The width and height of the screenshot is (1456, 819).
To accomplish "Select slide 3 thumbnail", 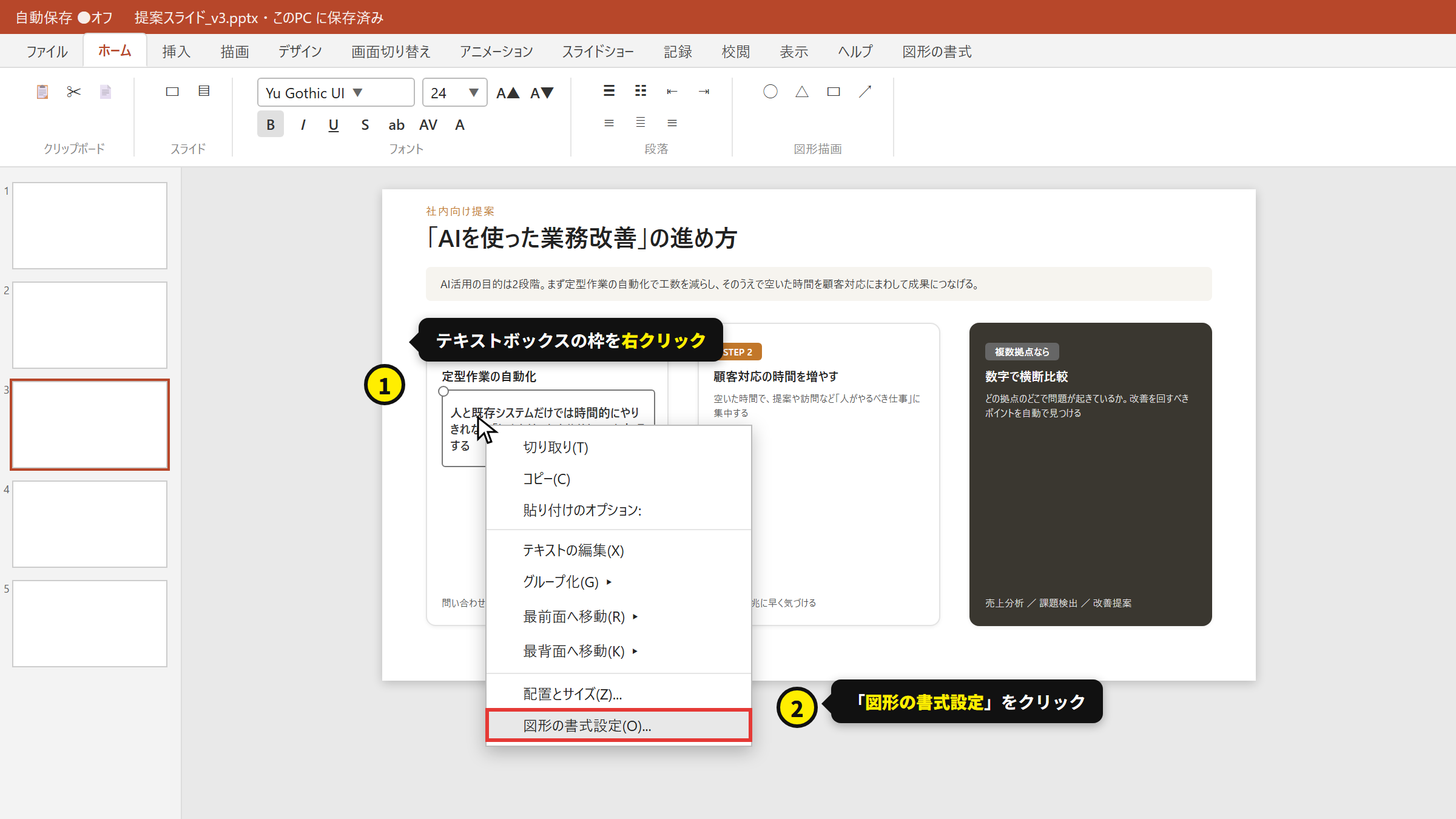I will pos(90,425).
